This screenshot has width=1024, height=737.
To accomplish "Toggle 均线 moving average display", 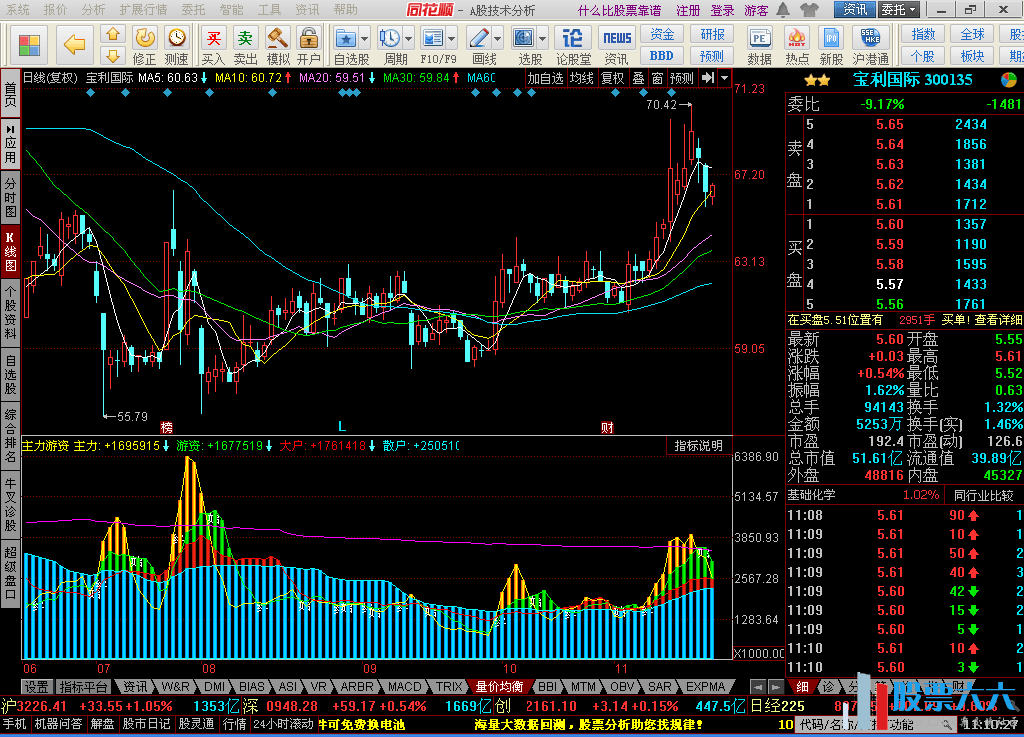I will click(582, 78).
